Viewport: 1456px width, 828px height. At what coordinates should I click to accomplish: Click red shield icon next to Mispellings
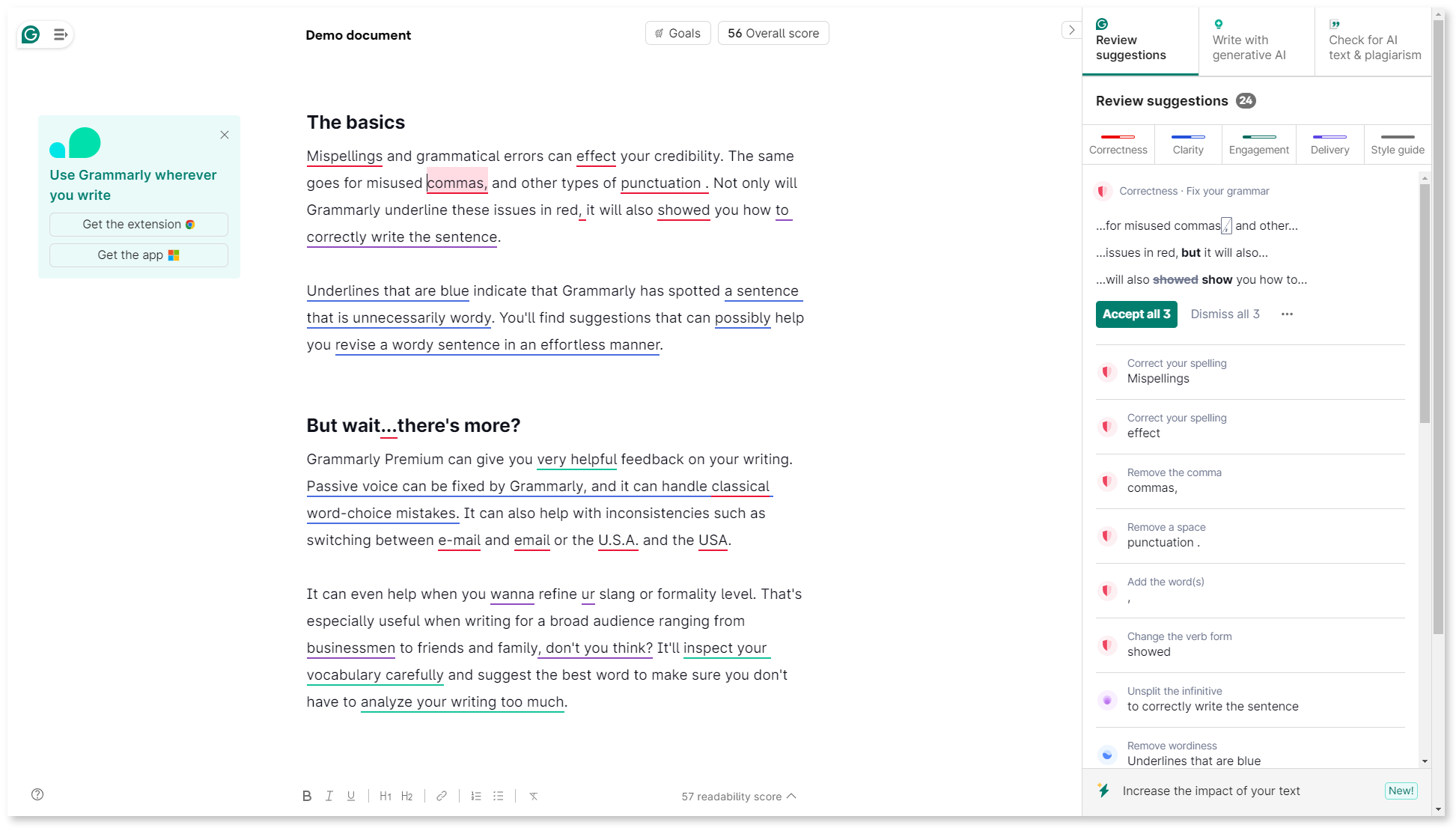(x=1107, y=372)
